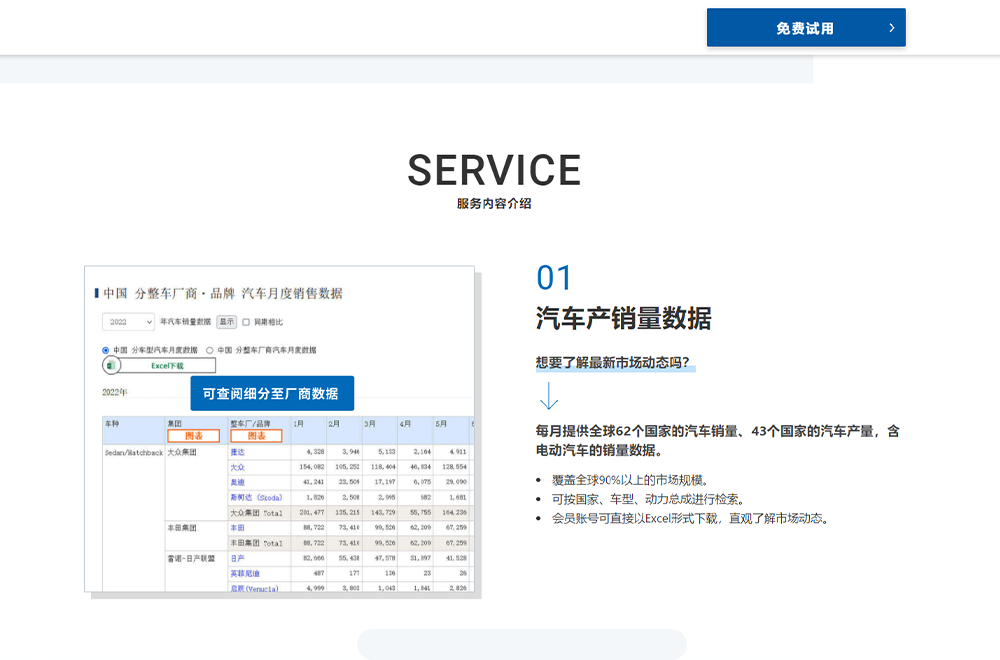
Task: Click the 服务内容介绍 subtitle
Action: pos(494,203)
